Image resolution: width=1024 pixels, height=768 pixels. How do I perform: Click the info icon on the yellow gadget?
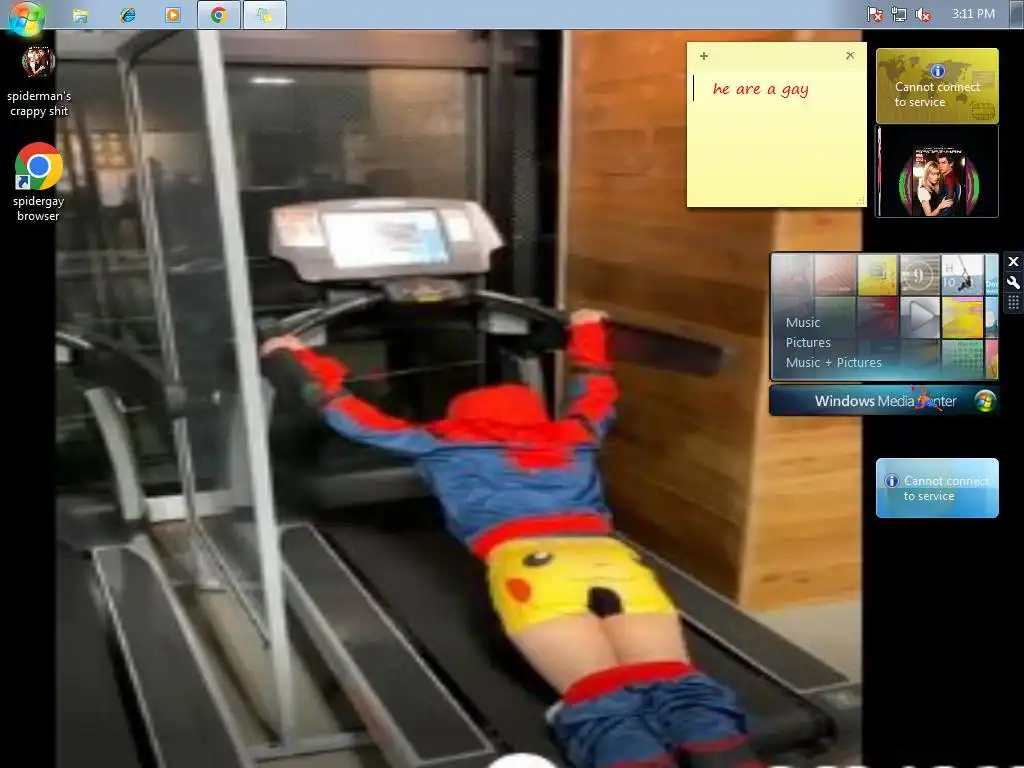tap(937, 71)
